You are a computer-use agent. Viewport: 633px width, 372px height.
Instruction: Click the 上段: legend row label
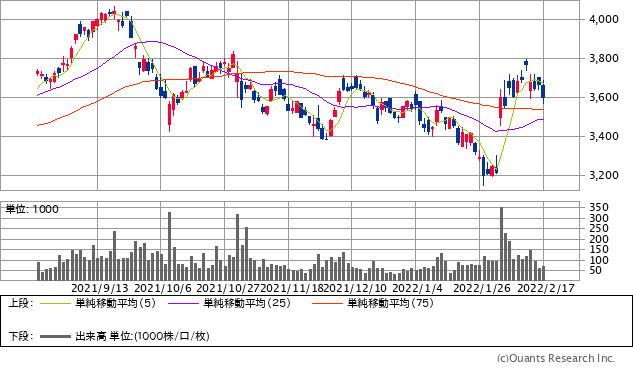click(21, 303)
